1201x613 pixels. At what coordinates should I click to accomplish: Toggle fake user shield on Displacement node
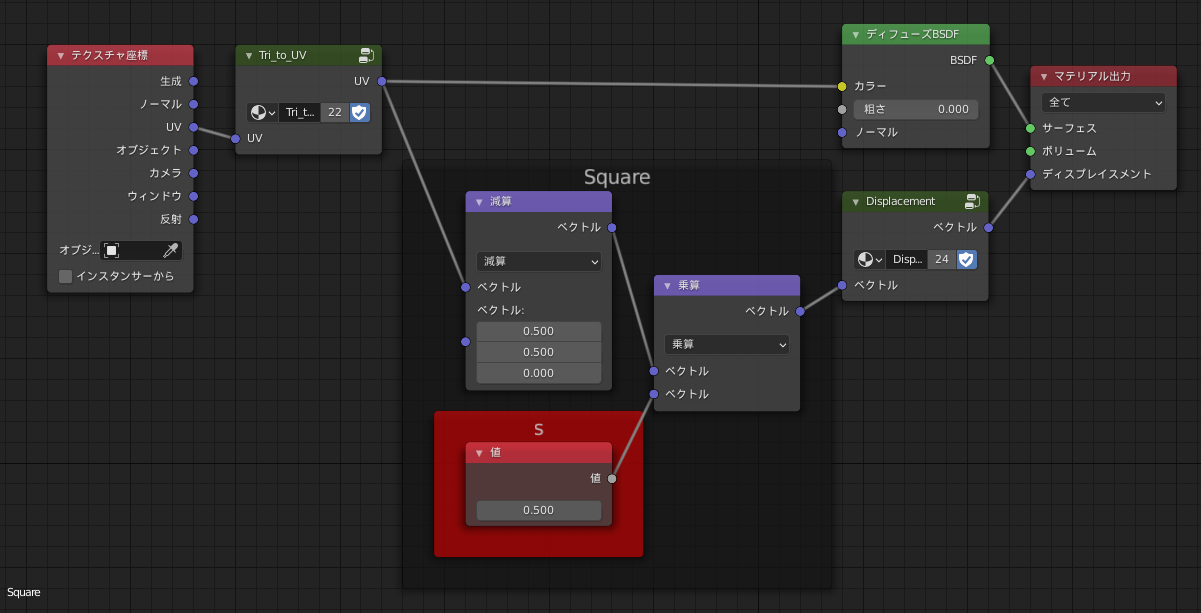click(x=966, y=259)
